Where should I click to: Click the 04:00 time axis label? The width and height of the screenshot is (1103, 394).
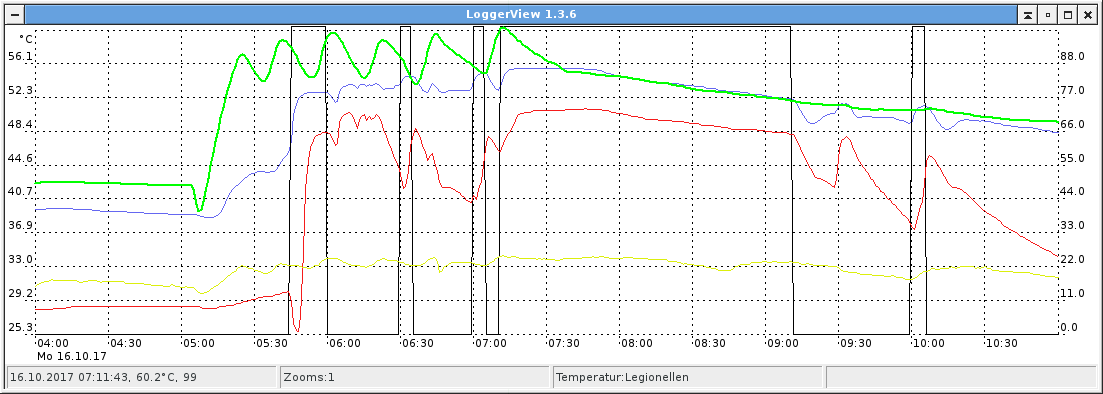(x=53, y=343)
